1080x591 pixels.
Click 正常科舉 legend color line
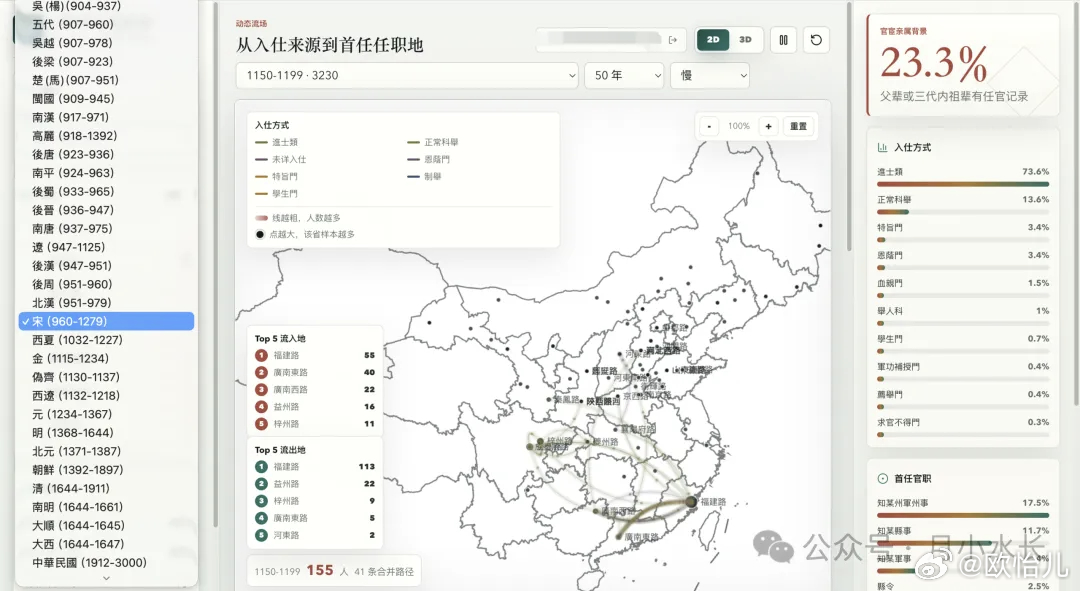coord(413,143)
